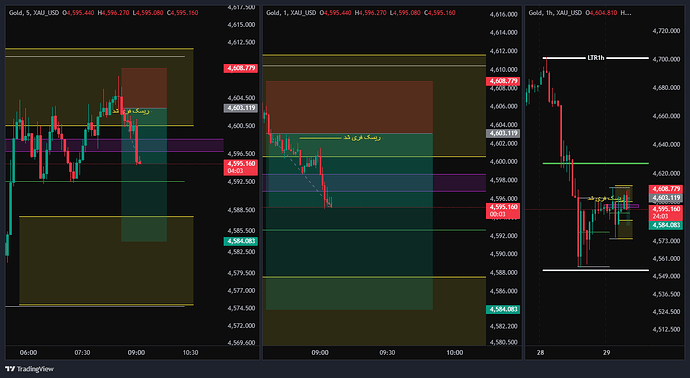Screen dimensions: 690x378
Task: Click the 07:30 time axis label
Action: [x=82, y=352]
